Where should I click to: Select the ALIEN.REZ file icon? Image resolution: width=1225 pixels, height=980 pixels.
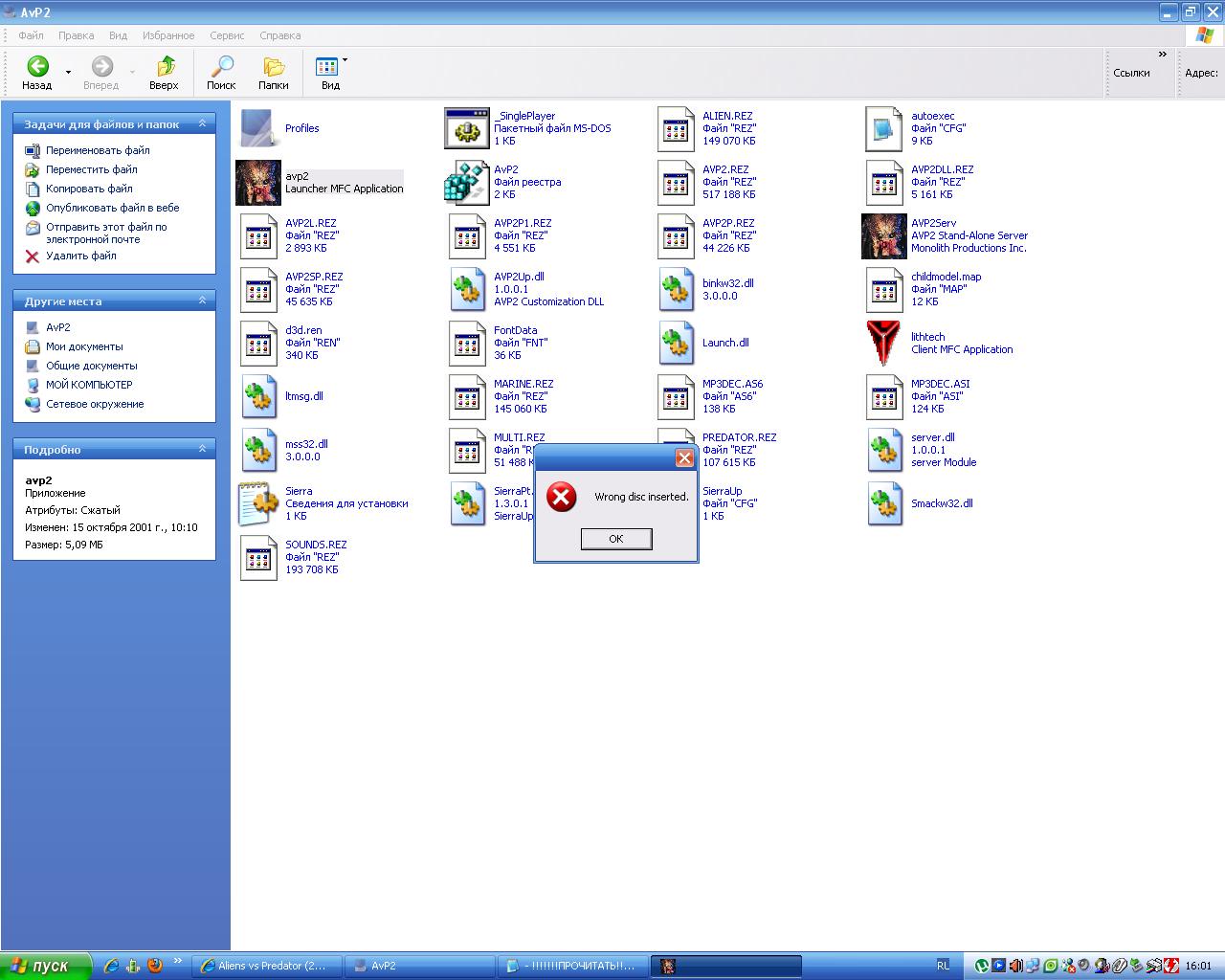[x=676, y=128]
